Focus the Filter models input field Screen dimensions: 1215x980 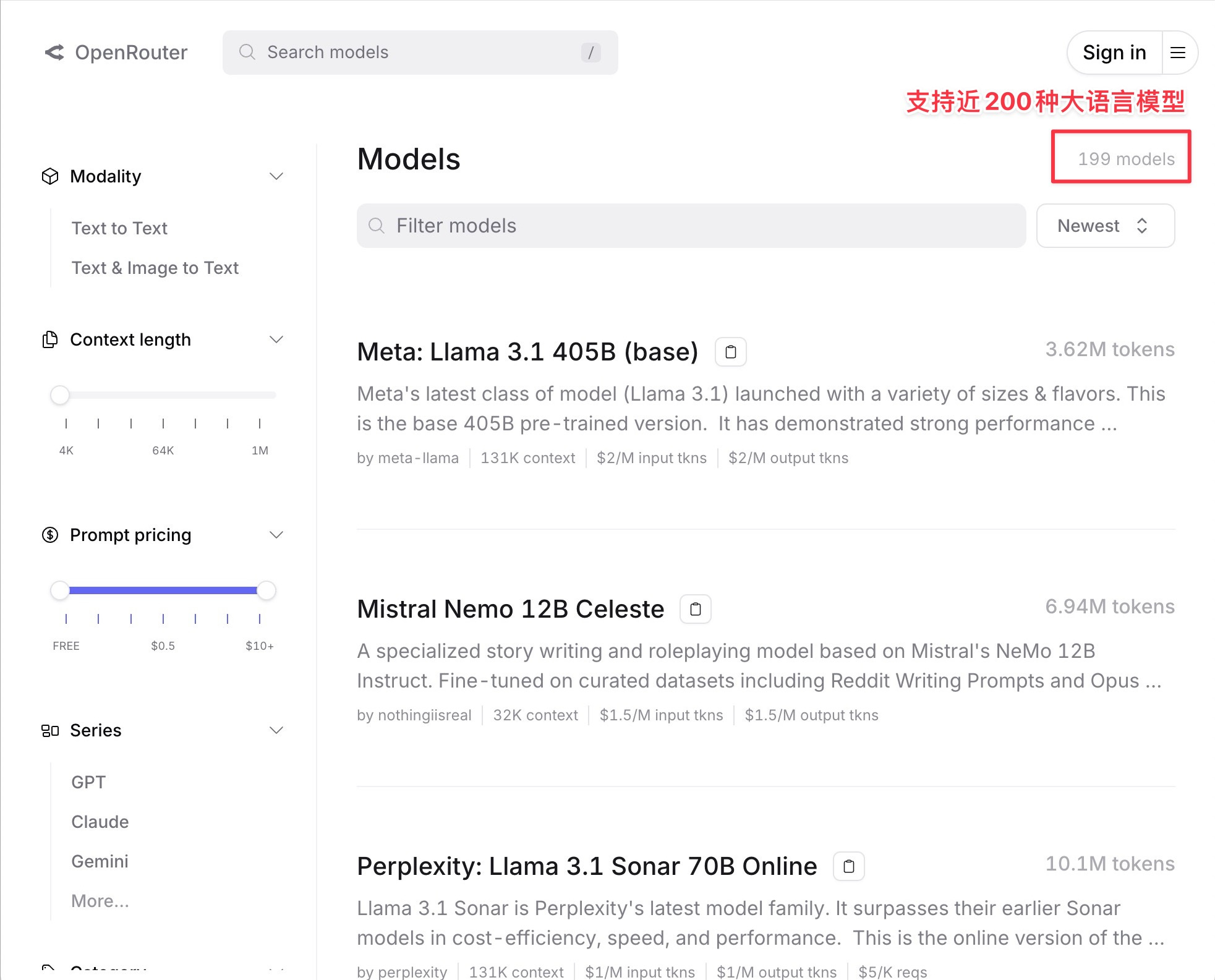pos(691,226)
